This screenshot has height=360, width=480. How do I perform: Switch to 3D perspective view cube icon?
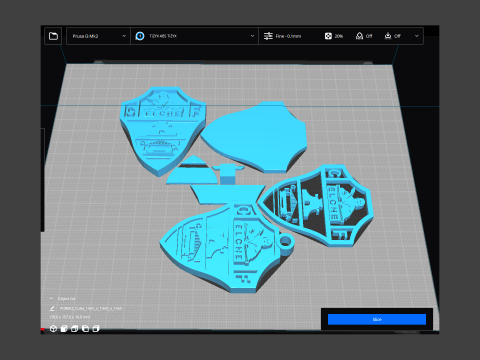point(53,329)
